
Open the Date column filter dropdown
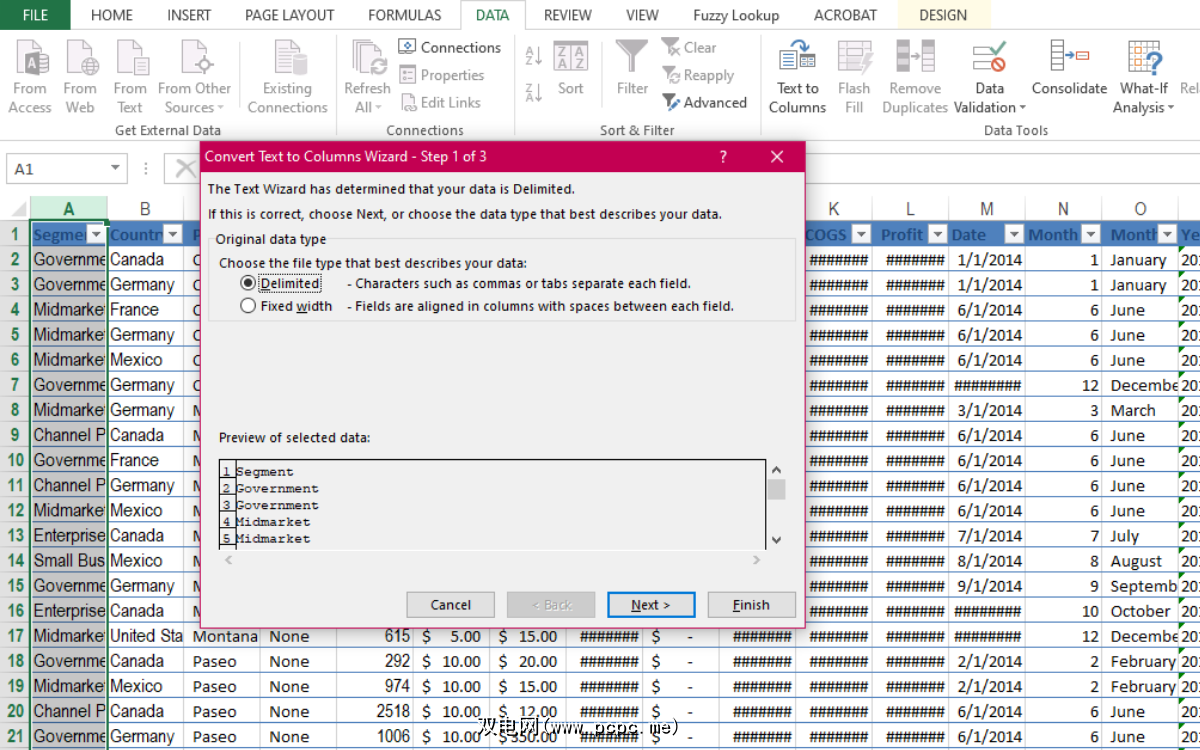click(1013, 235)
